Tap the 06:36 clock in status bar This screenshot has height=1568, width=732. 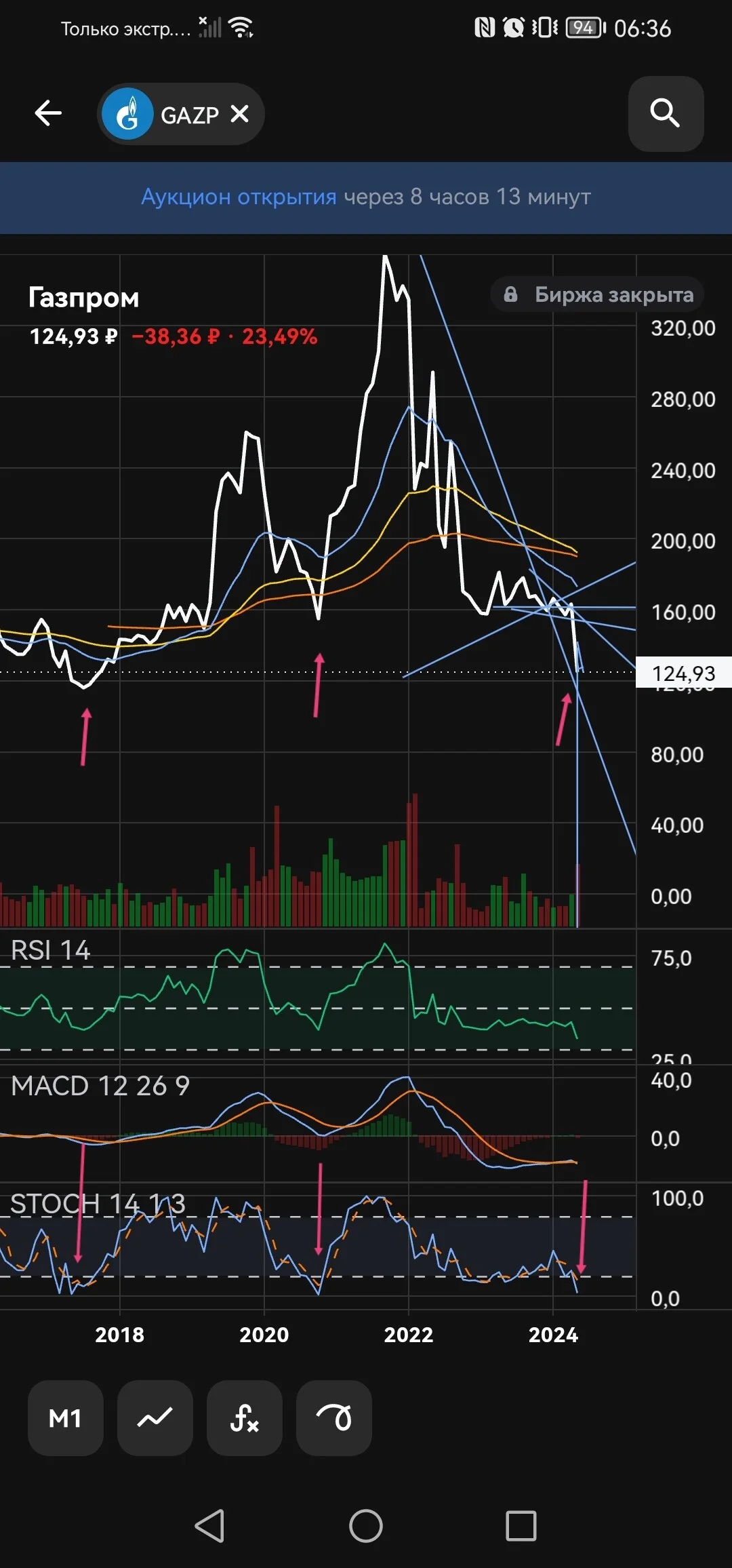click(x=643, y=28)
